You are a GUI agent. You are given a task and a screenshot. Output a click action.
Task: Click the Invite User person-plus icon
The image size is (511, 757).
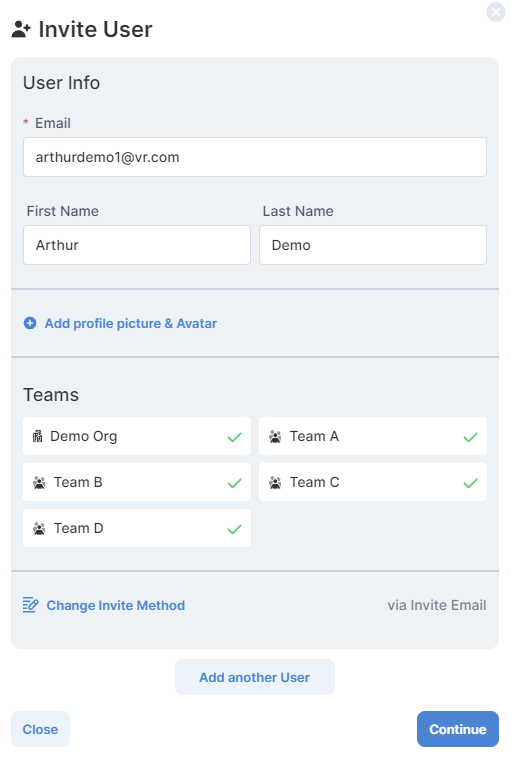point(21,29)
